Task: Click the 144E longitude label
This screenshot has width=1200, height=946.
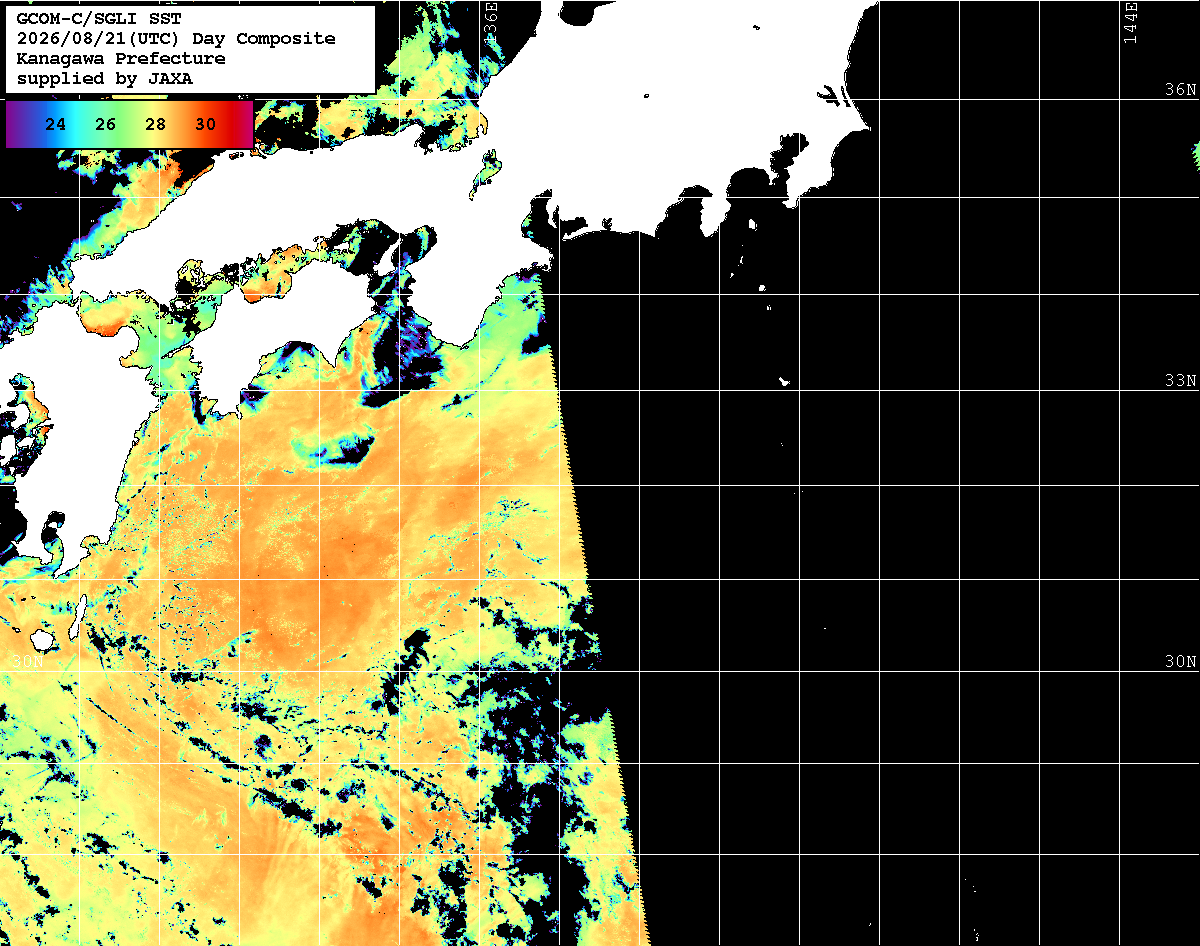Action: 1130,22
